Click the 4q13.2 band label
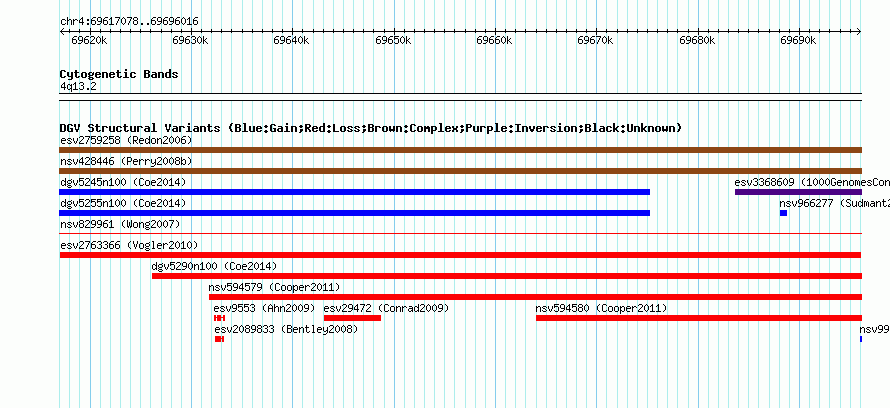Image resolution: width=890 pixels, height=408 pixels. (78, 86)
